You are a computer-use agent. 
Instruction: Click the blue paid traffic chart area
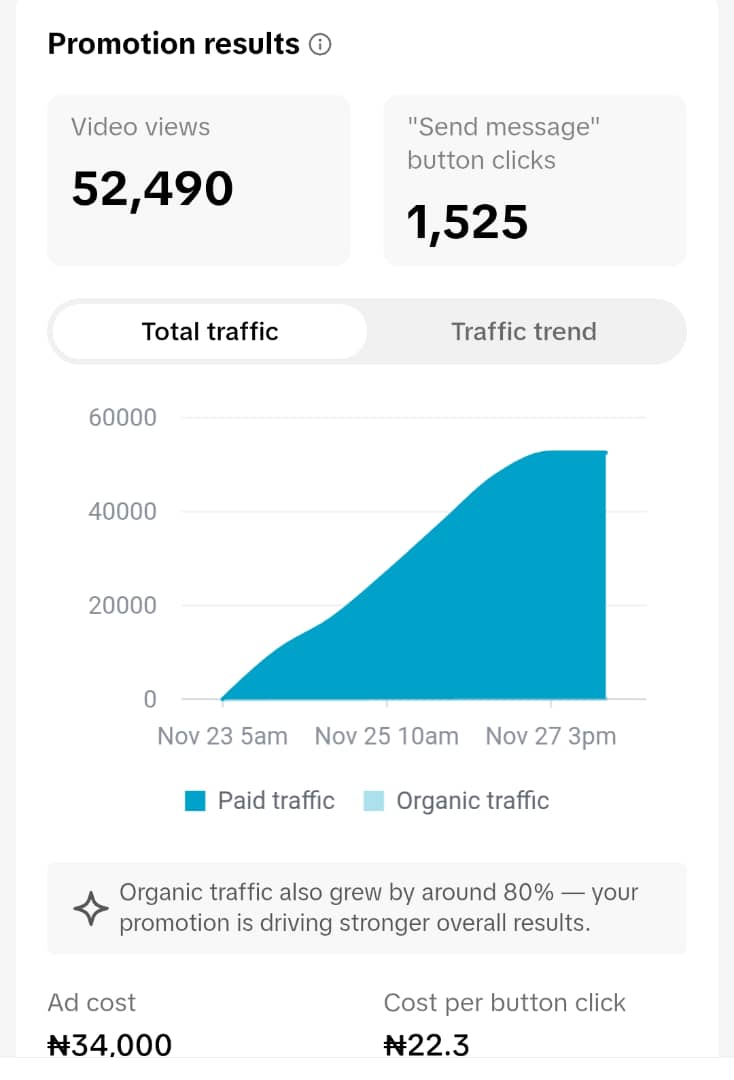(468, 606)
